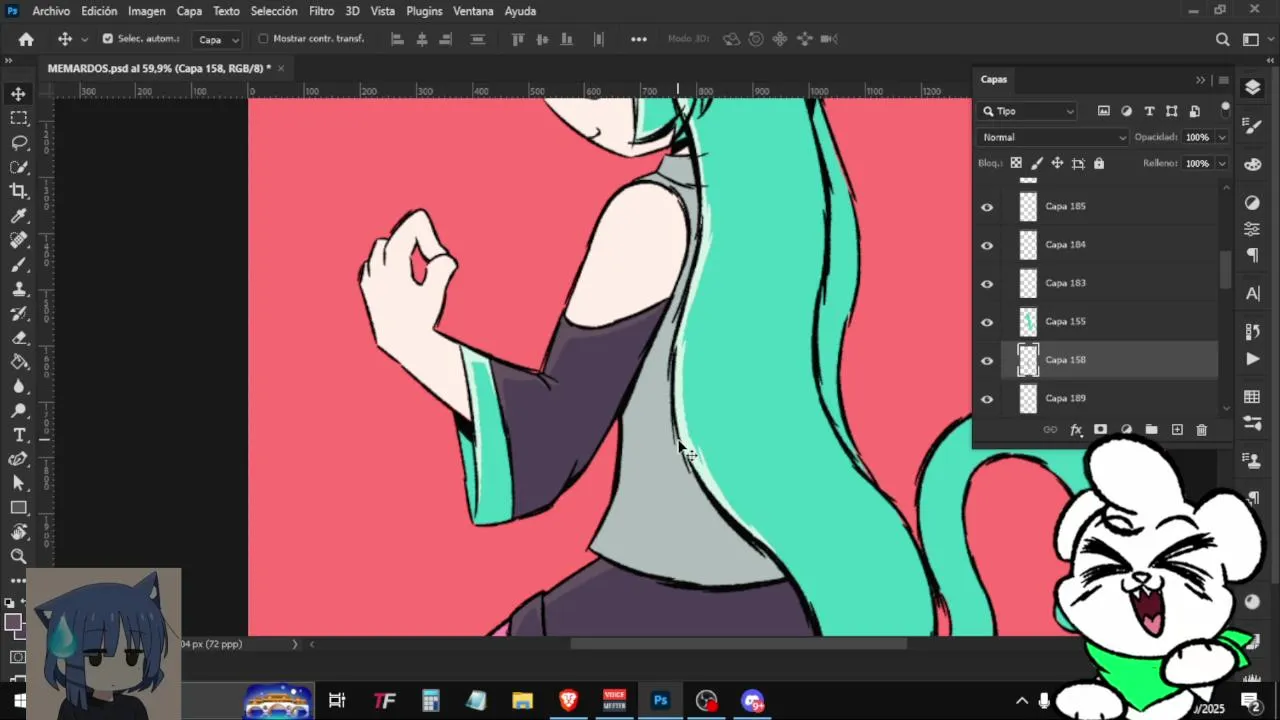
Task: Open the Capas panel flyout menu
Action: click(1223, 80)
